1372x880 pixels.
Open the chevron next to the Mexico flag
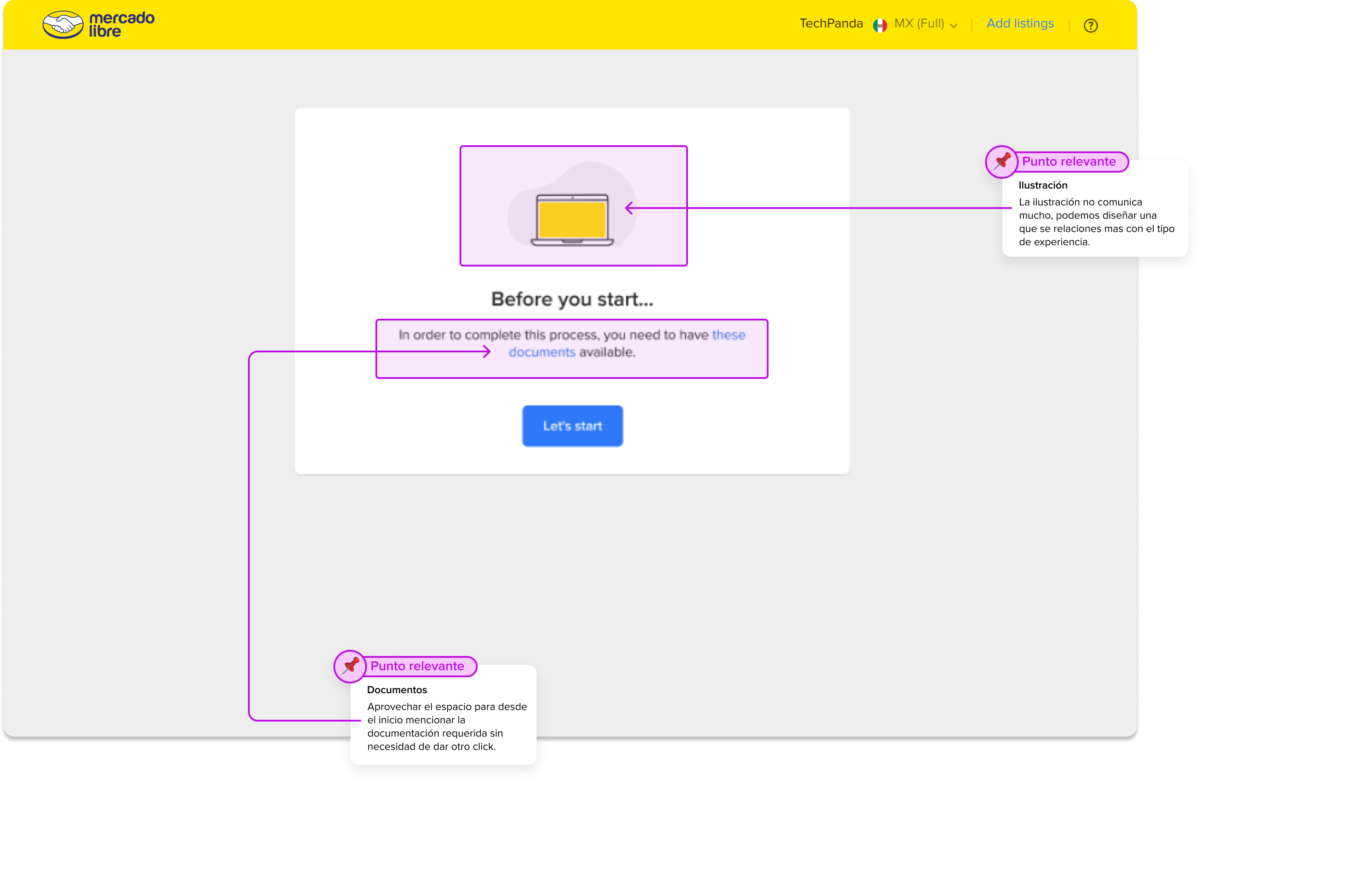coord(953,26)
